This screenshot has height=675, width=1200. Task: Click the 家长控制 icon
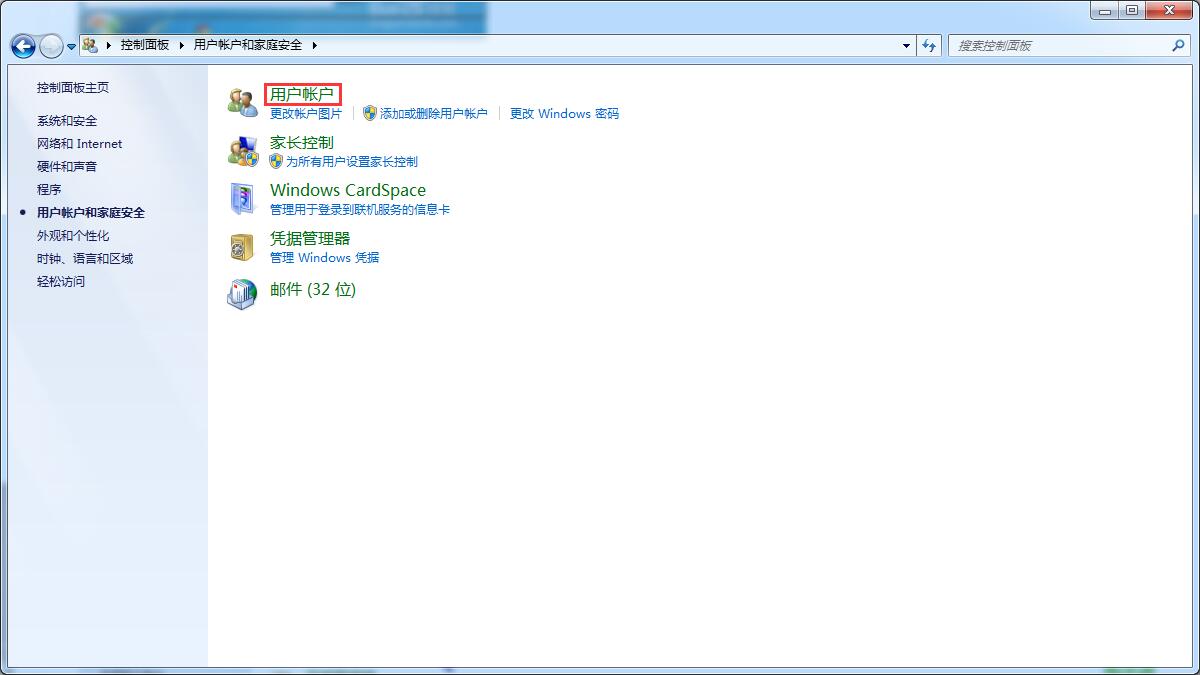click(242, 151)
